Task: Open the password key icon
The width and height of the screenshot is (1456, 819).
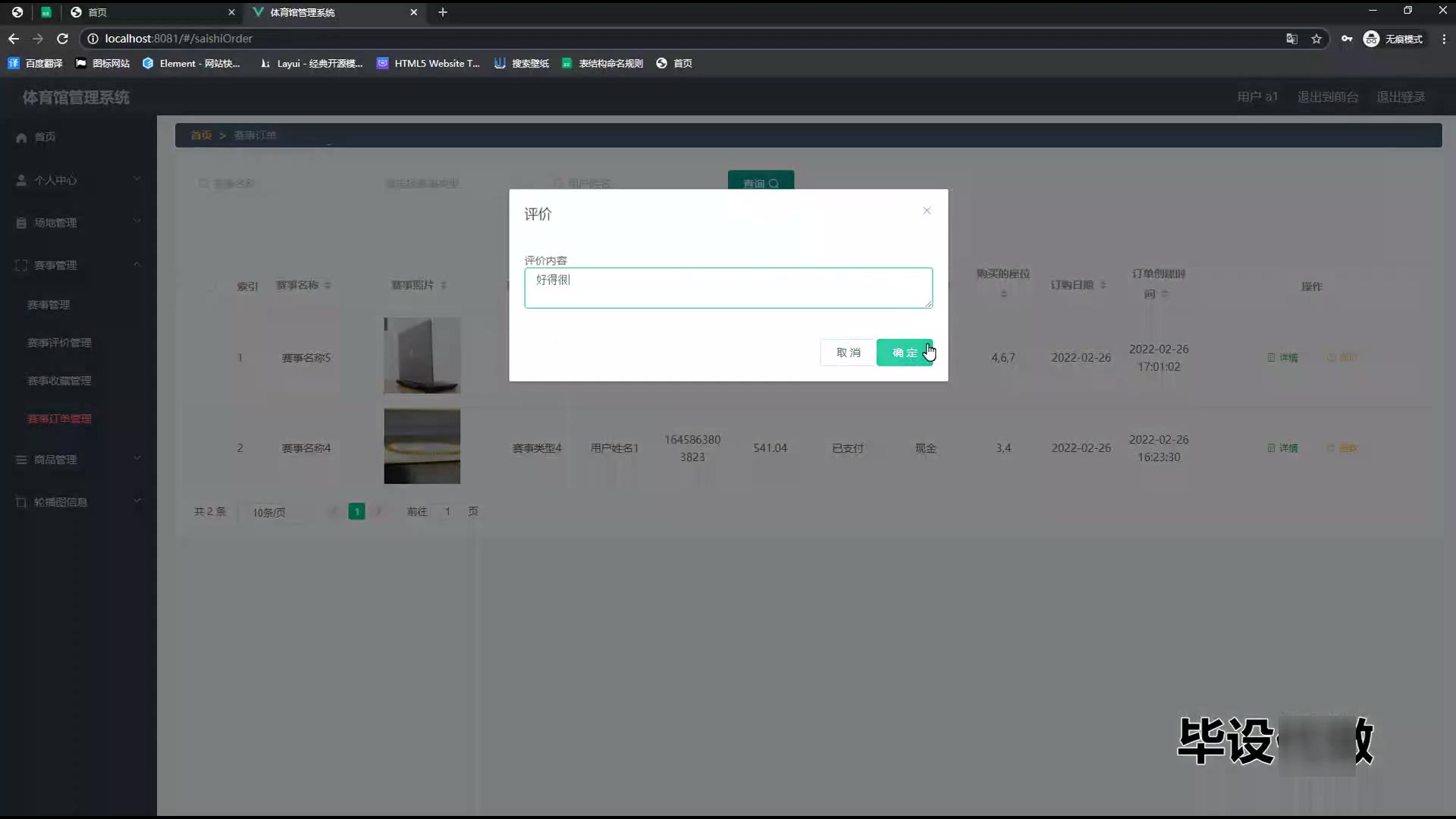Action: [1347, 39]
